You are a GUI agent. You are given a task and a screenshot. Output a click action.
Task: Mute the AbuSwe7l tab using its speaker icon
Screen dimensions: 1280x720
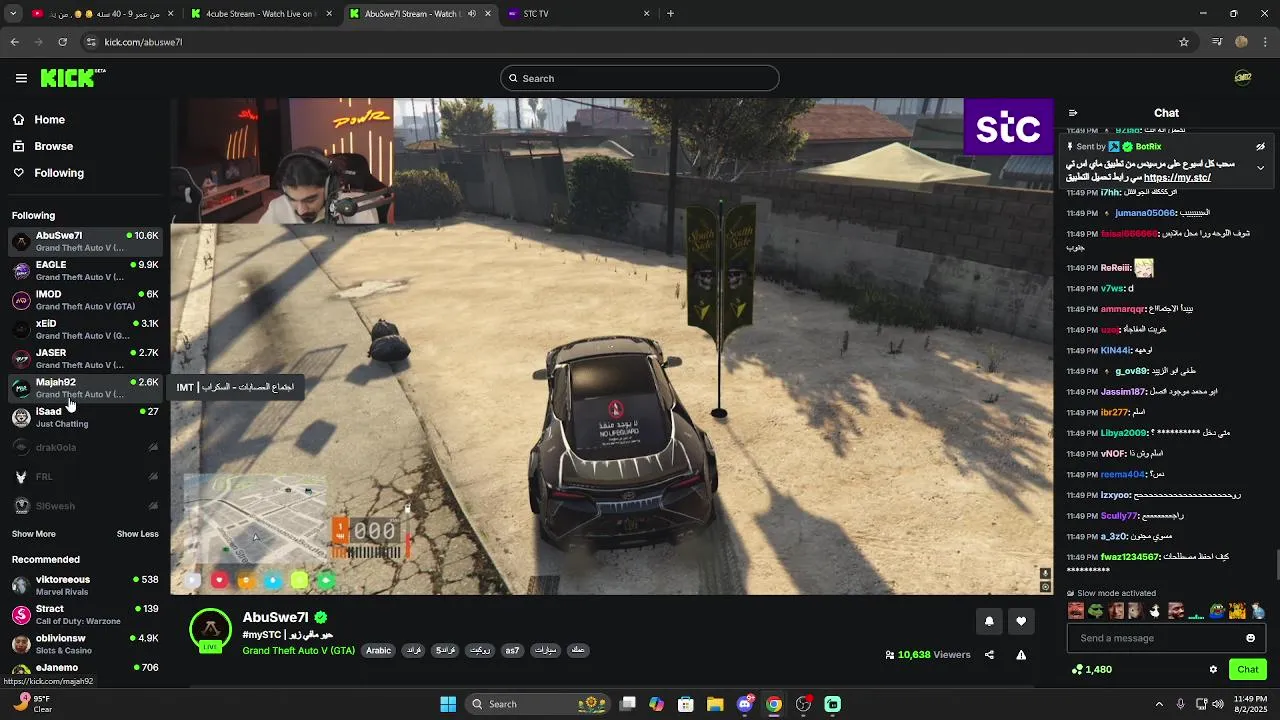click(x=472, y=14)
